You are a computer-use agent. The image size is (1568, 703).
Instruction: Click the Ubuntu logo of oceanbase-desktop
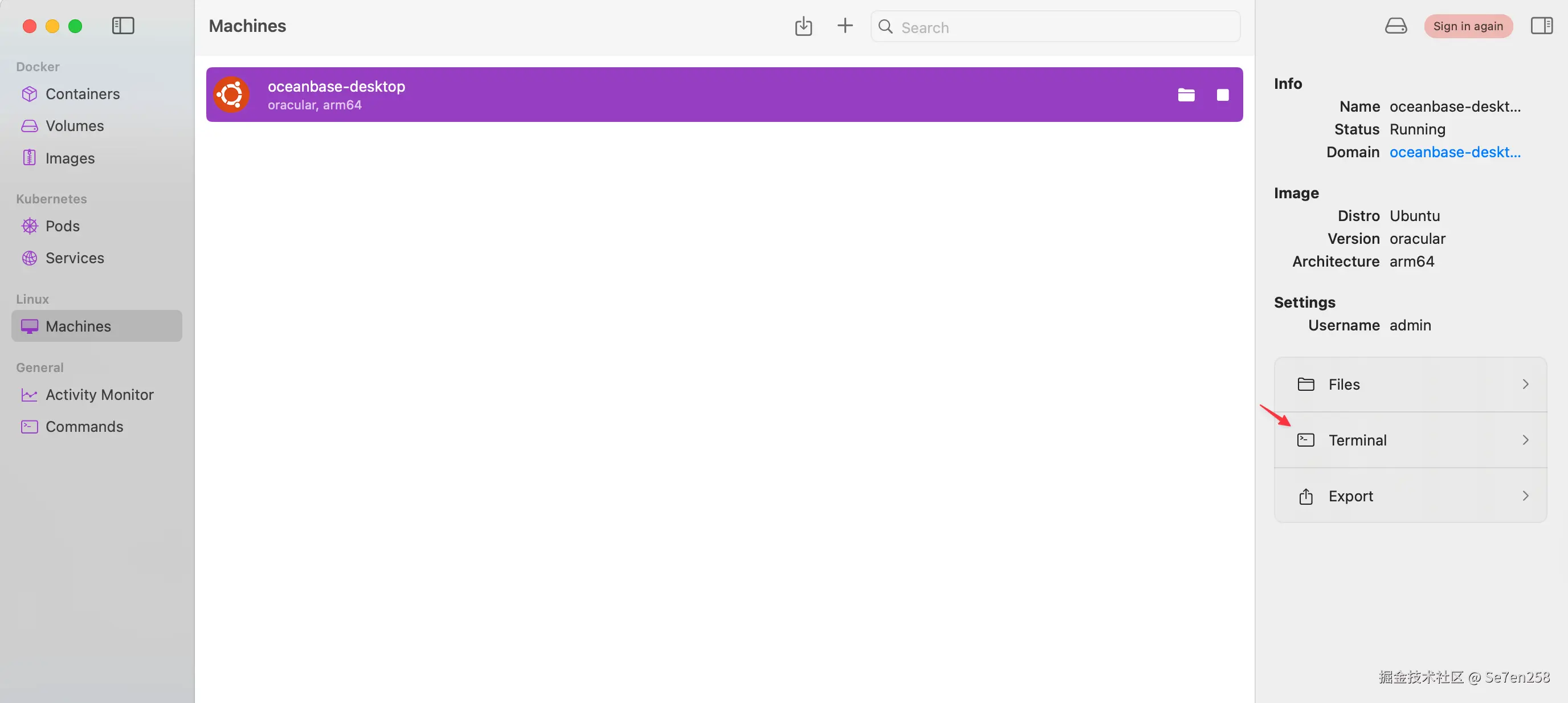point(231,95)
